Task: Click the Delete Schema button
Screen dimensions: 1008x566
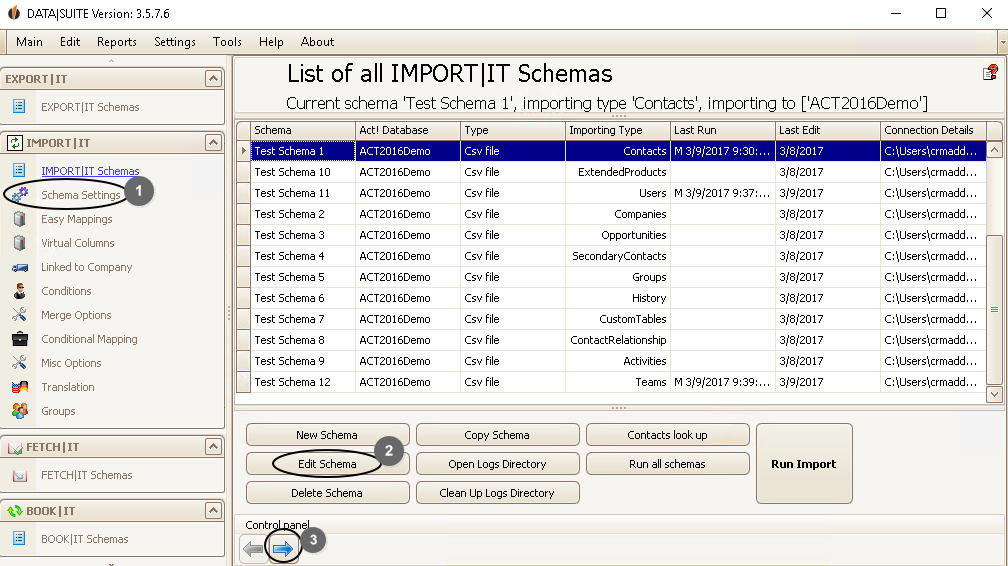Action: click(327, 493)
